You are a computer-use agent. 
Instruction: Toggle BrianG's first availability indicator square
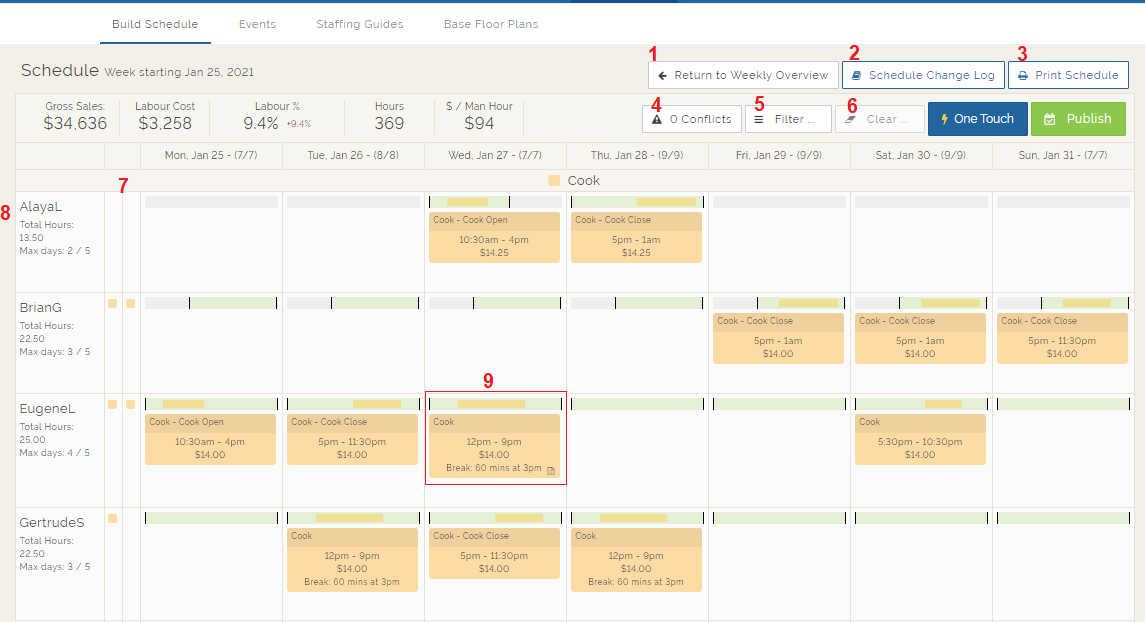pyautogui.click(x=112, y=302)
